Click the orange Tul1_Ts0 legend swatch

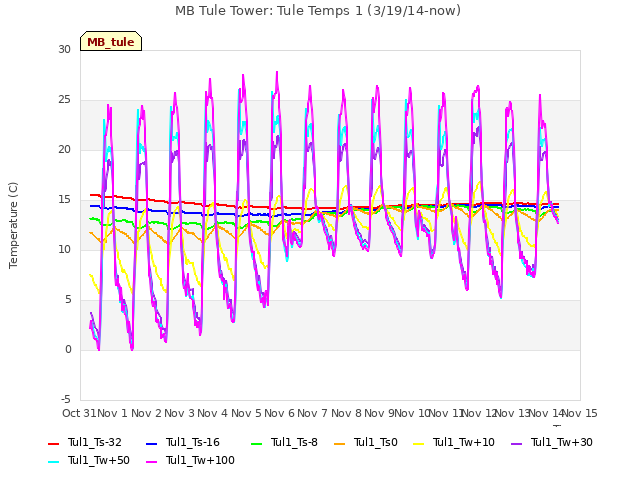coord(339,443)
